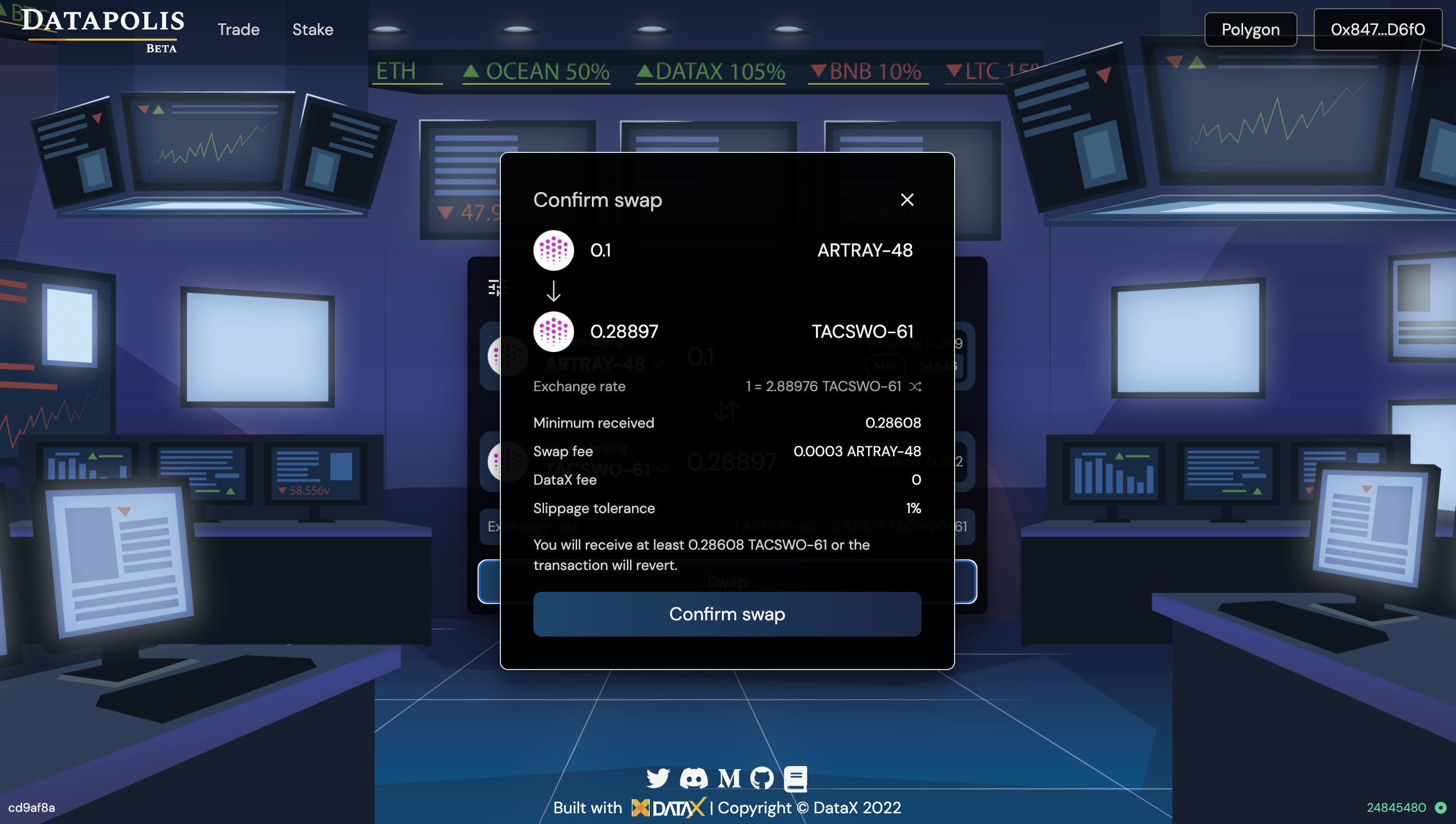Switch to the Trade tab
1456x824 pixels.
[238, 29]
